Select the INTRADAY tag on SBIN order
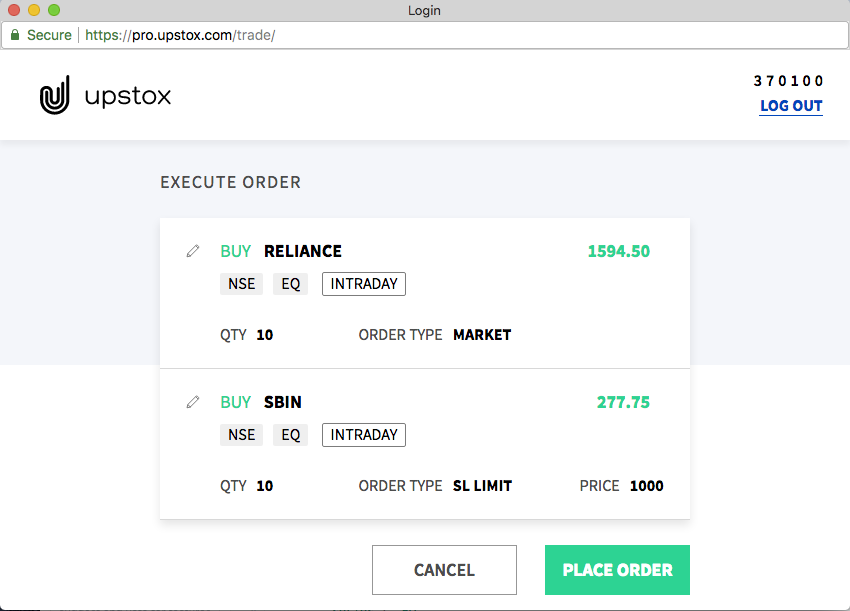Viewport: 850px width, 611px height. [x=363, y=435]
